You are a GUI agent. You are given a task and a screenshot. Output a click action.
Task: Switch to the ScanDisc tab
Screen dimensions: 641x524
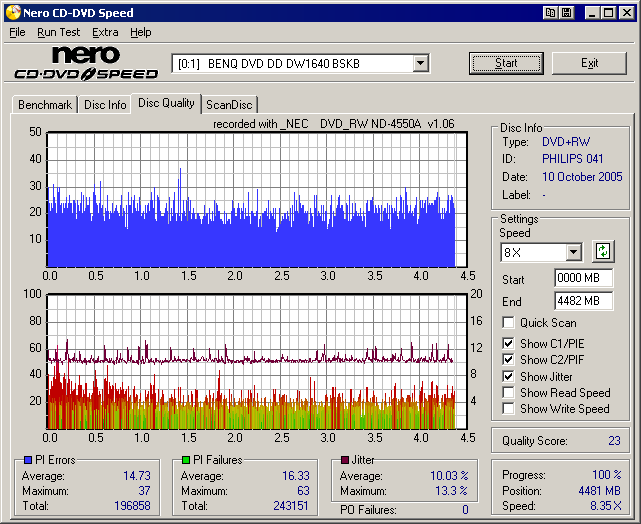229,105
